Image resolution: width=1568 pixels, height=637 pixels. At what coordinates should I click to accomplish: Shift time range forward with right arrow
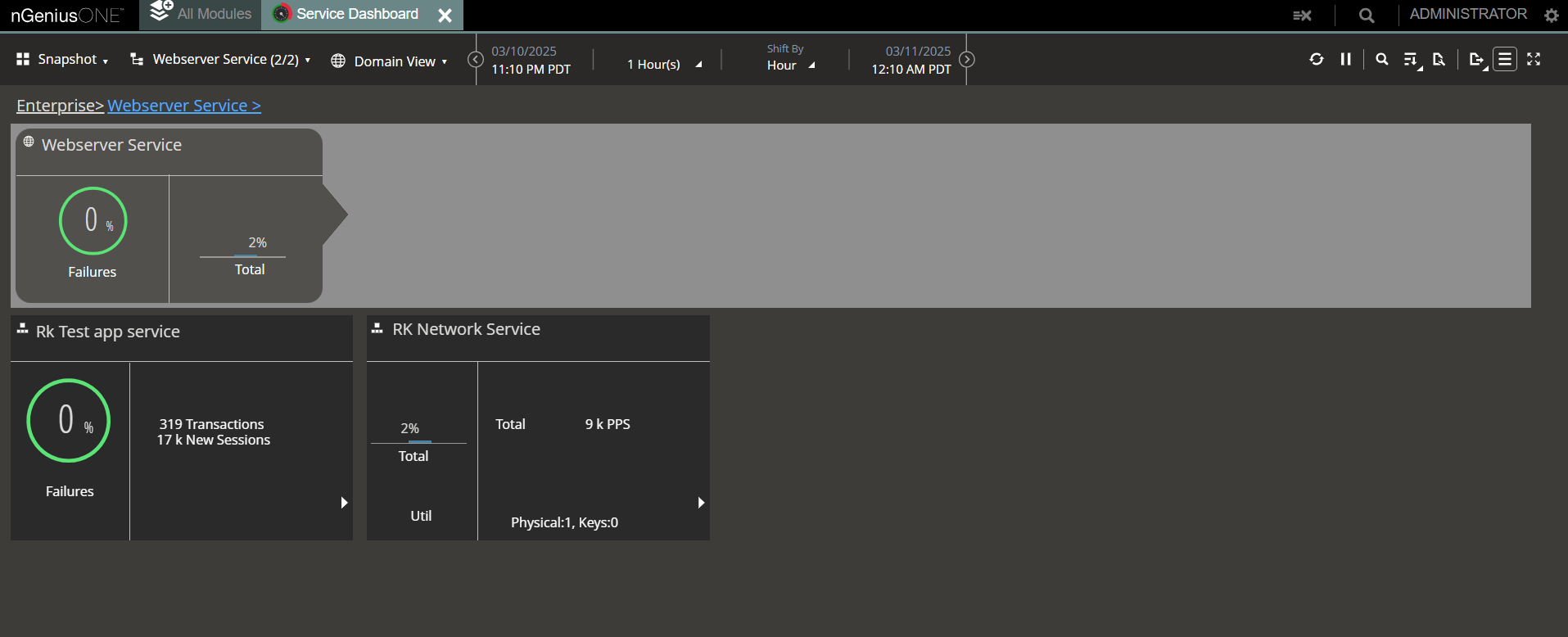966,59
